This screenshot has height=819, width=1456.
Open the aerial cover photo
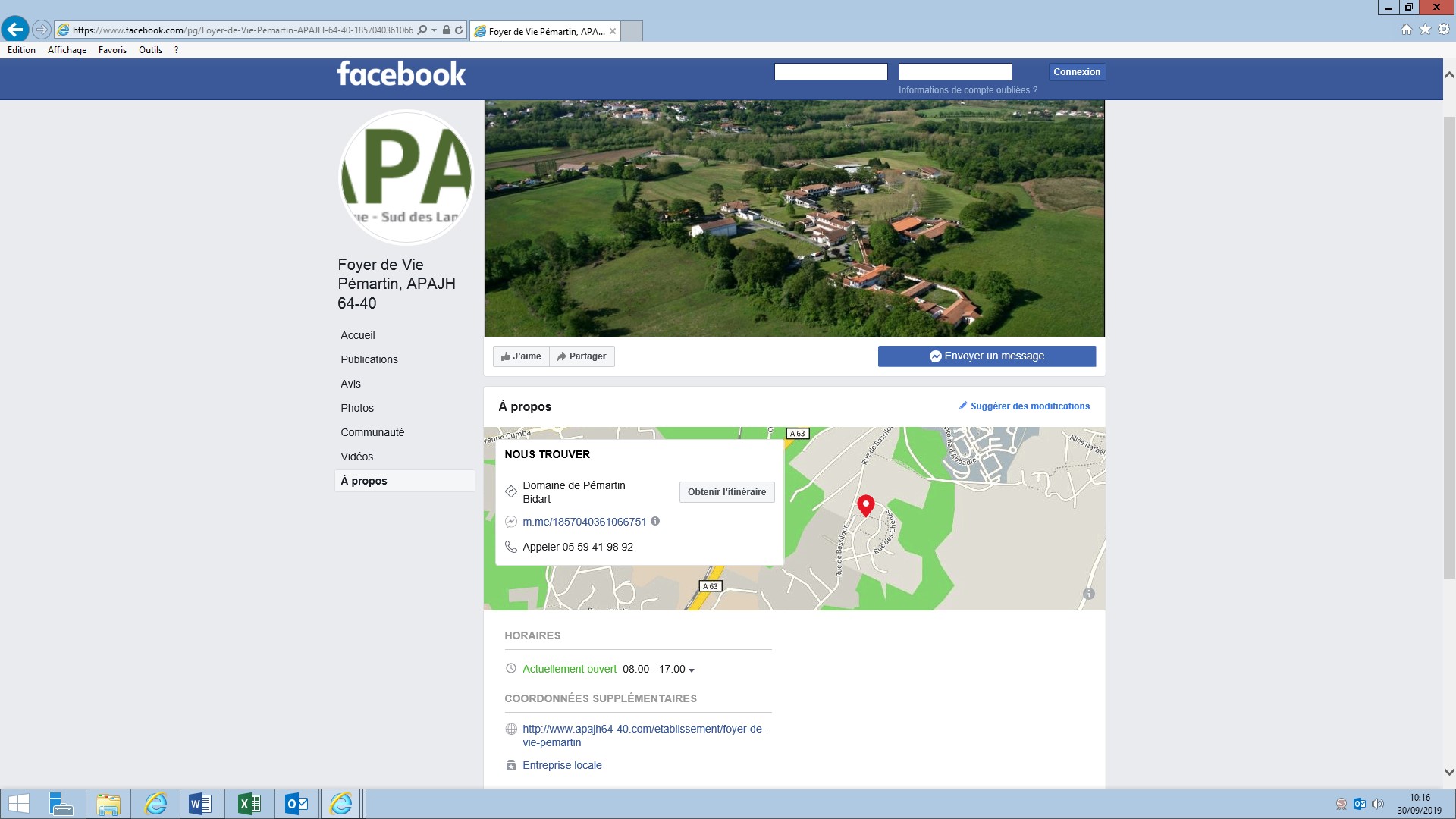[x=794, y=218]
